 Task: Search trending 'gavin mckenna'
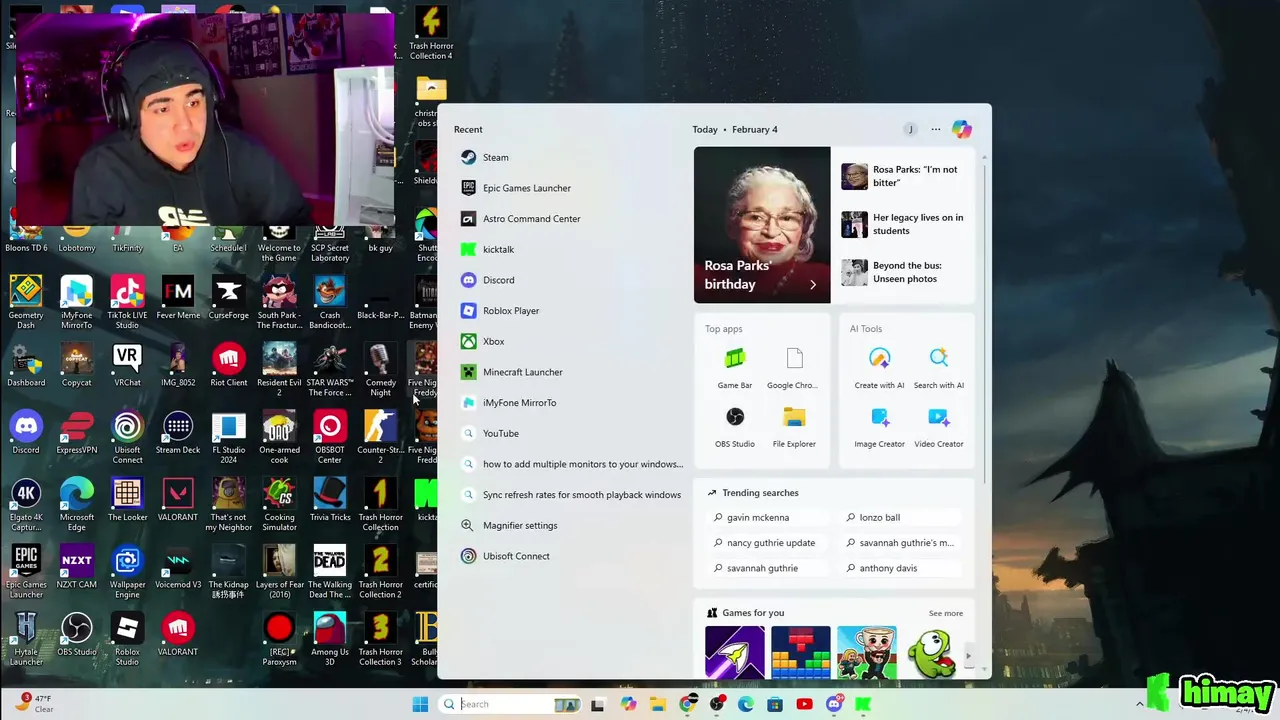[768, 518]
